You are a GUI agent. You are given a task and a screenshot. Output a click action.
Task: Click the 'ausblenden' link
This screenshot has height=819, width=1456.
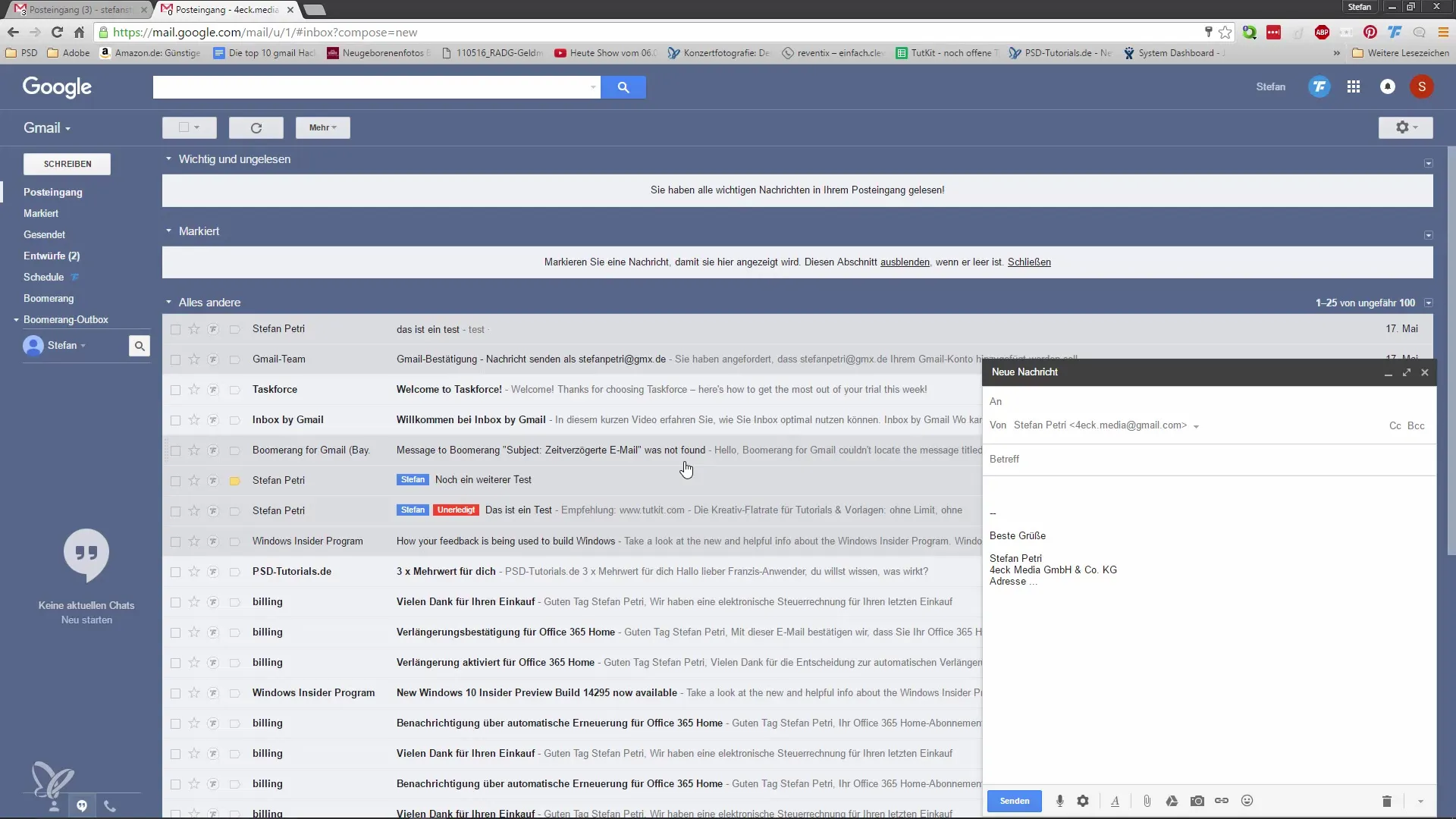click(905, 262)
